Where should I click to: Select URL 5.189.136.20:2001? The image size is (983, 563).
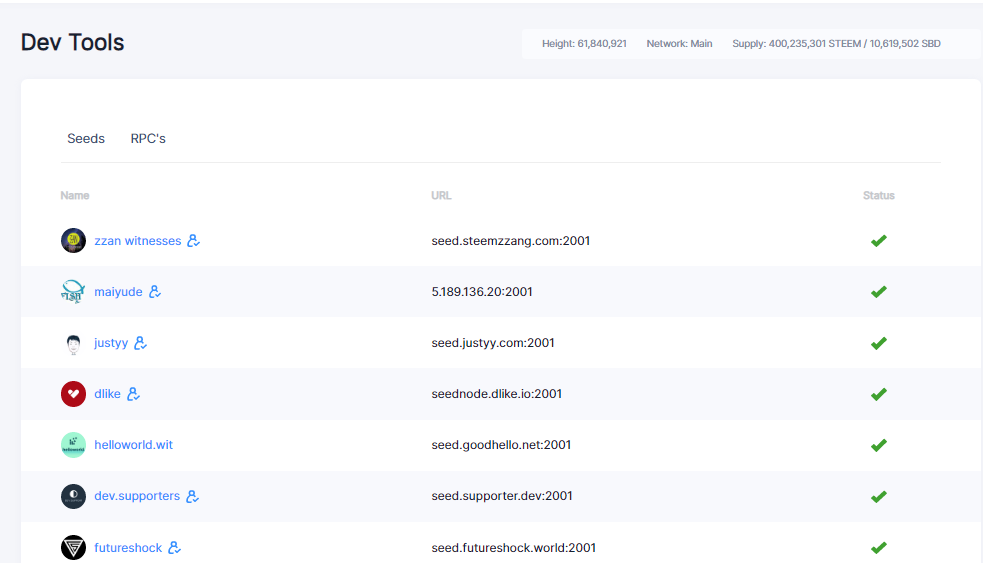coord(481,292)
